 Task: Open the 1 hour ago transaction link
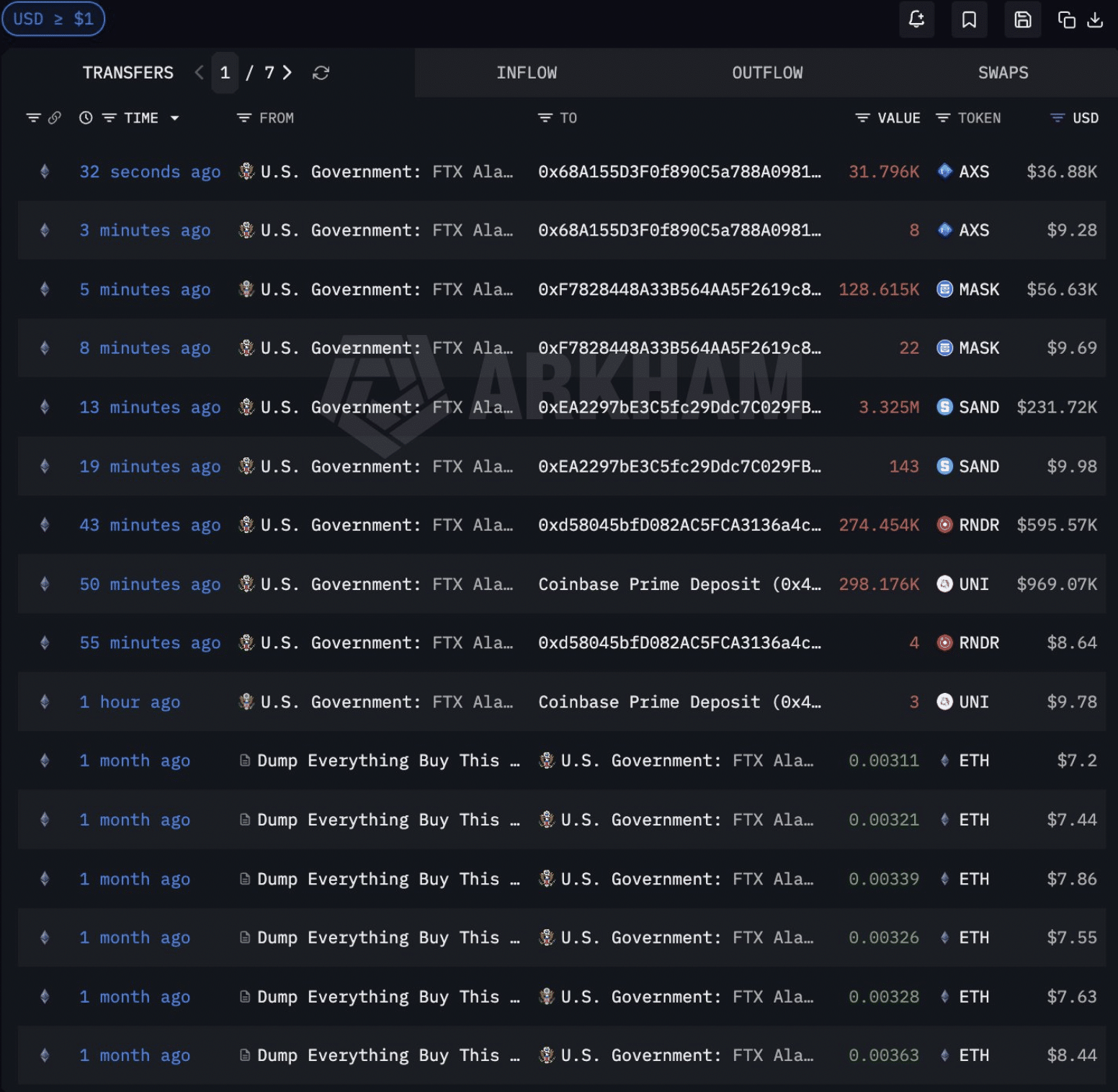130,702
